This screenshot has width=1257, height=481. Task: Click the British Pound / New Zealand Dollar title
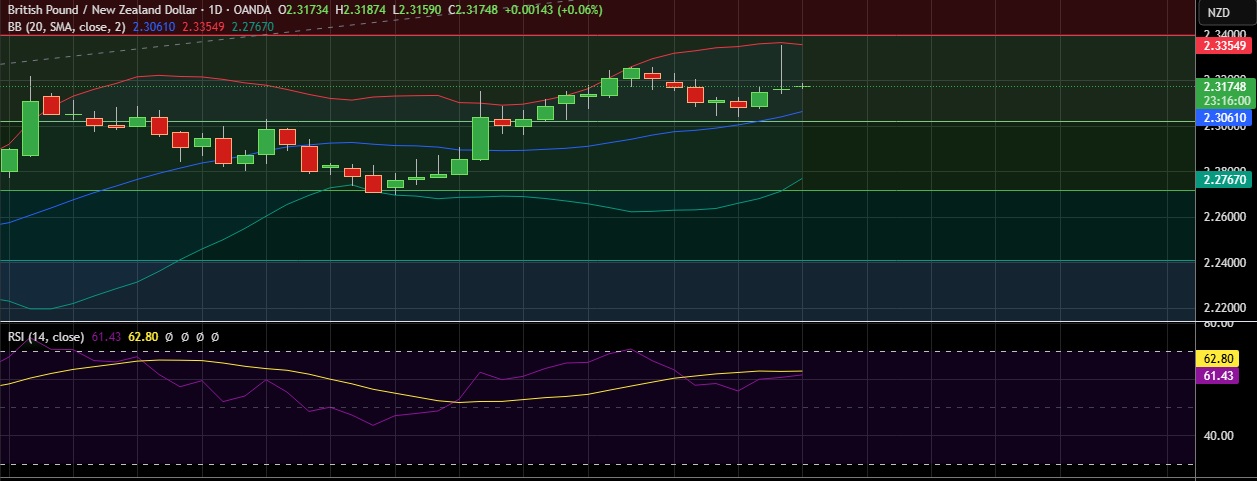click(101, 10)
